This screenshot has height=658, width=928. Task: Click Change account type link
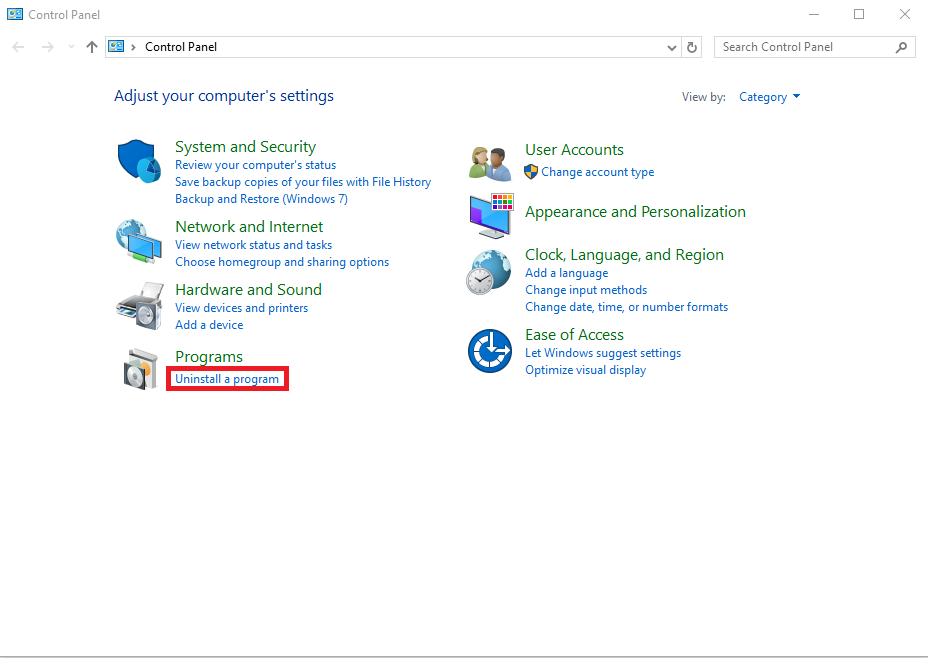[x=598, y=172]
